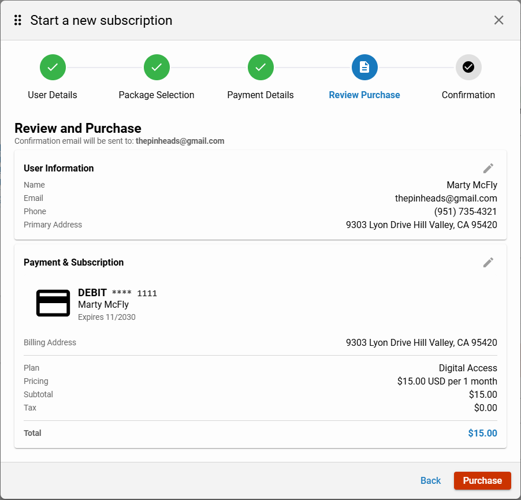The height and width of the screenshot is (500, 521).
Task: Click pricing $15.00 USD per 1 month
Action: click(x=447, y=381)
